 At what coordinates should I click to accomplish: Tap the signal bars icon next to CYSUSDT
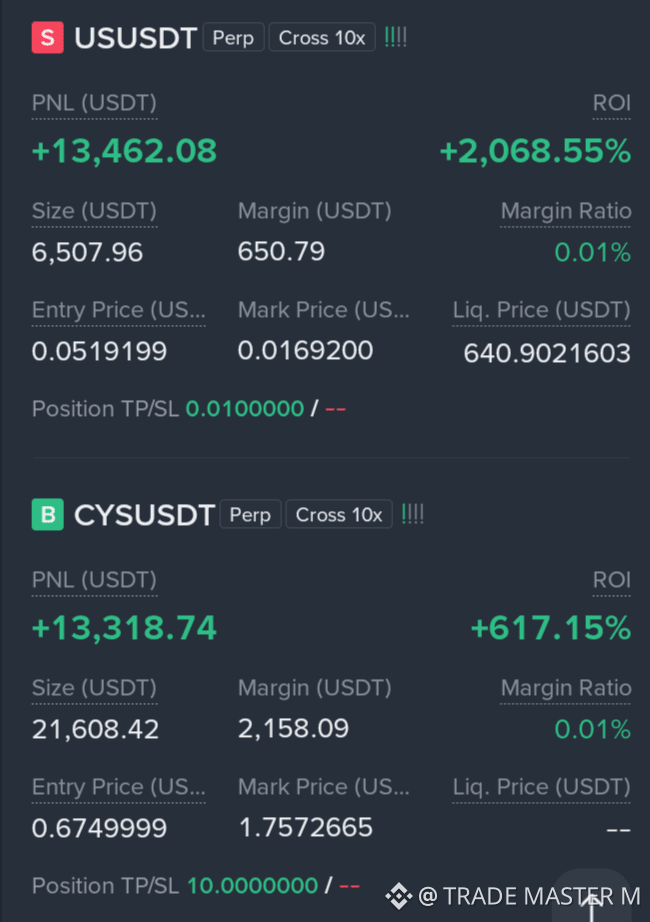pyautogui.click(x=412, y=515)
